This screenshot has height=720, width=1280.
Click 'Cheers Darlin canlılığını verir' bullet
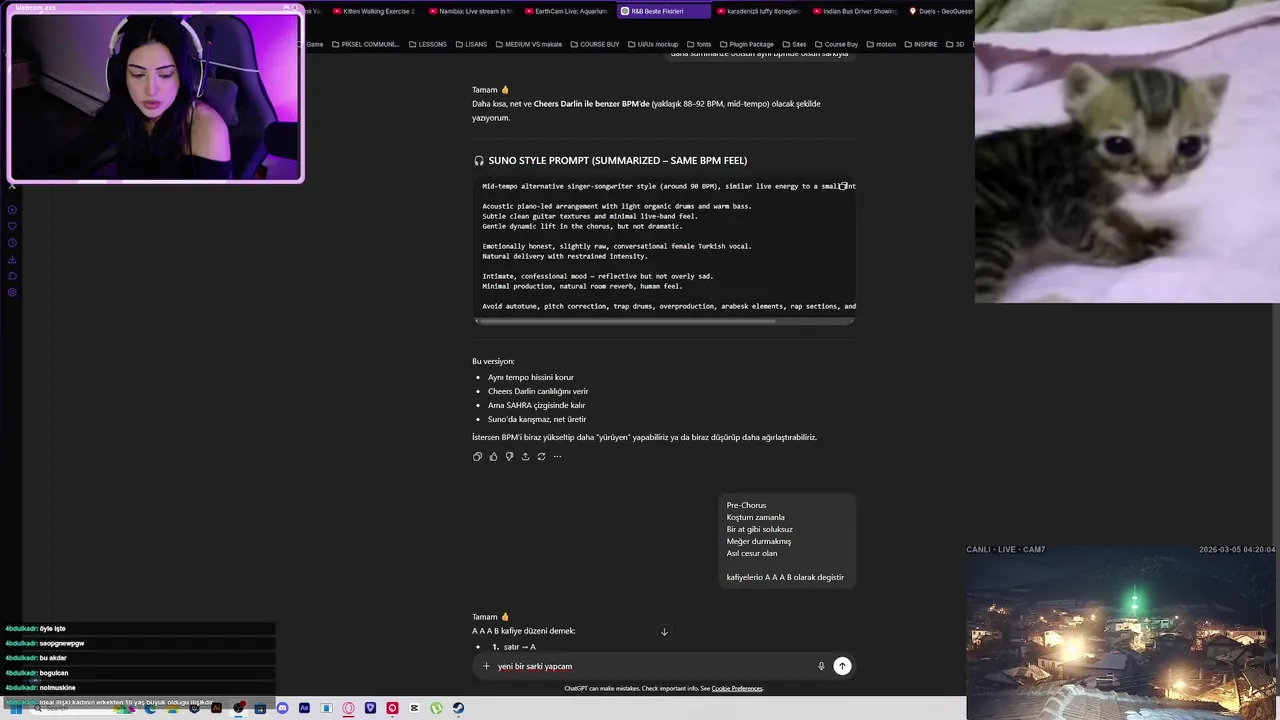tap(538, 391)
